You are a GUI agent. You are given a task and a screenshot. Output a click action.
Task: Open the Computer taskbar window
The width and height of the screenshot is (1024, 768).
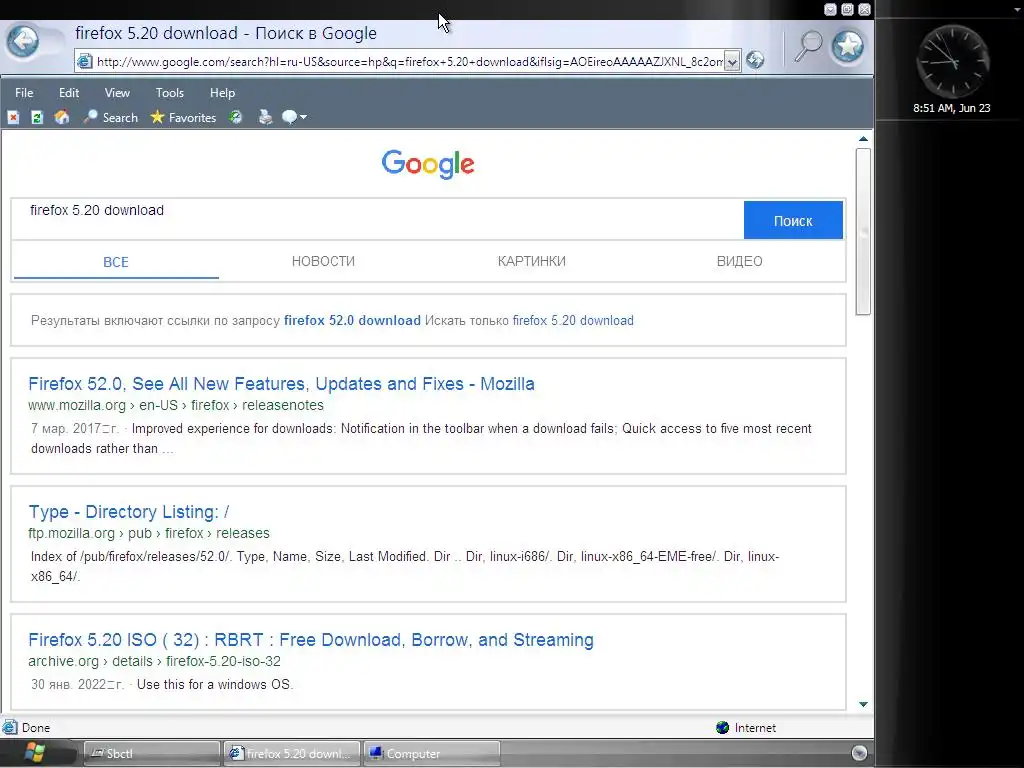click(x=432, y=754)
